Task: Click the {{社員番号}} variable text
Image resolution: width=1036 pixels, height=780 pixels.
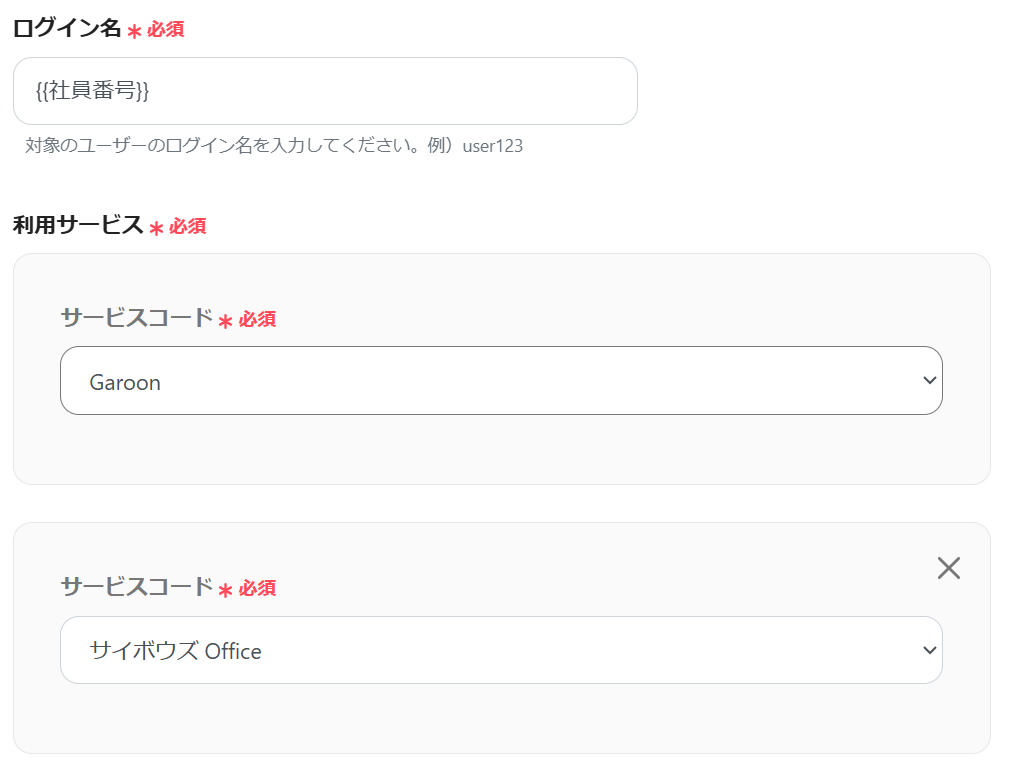Action: click(92, 91)
